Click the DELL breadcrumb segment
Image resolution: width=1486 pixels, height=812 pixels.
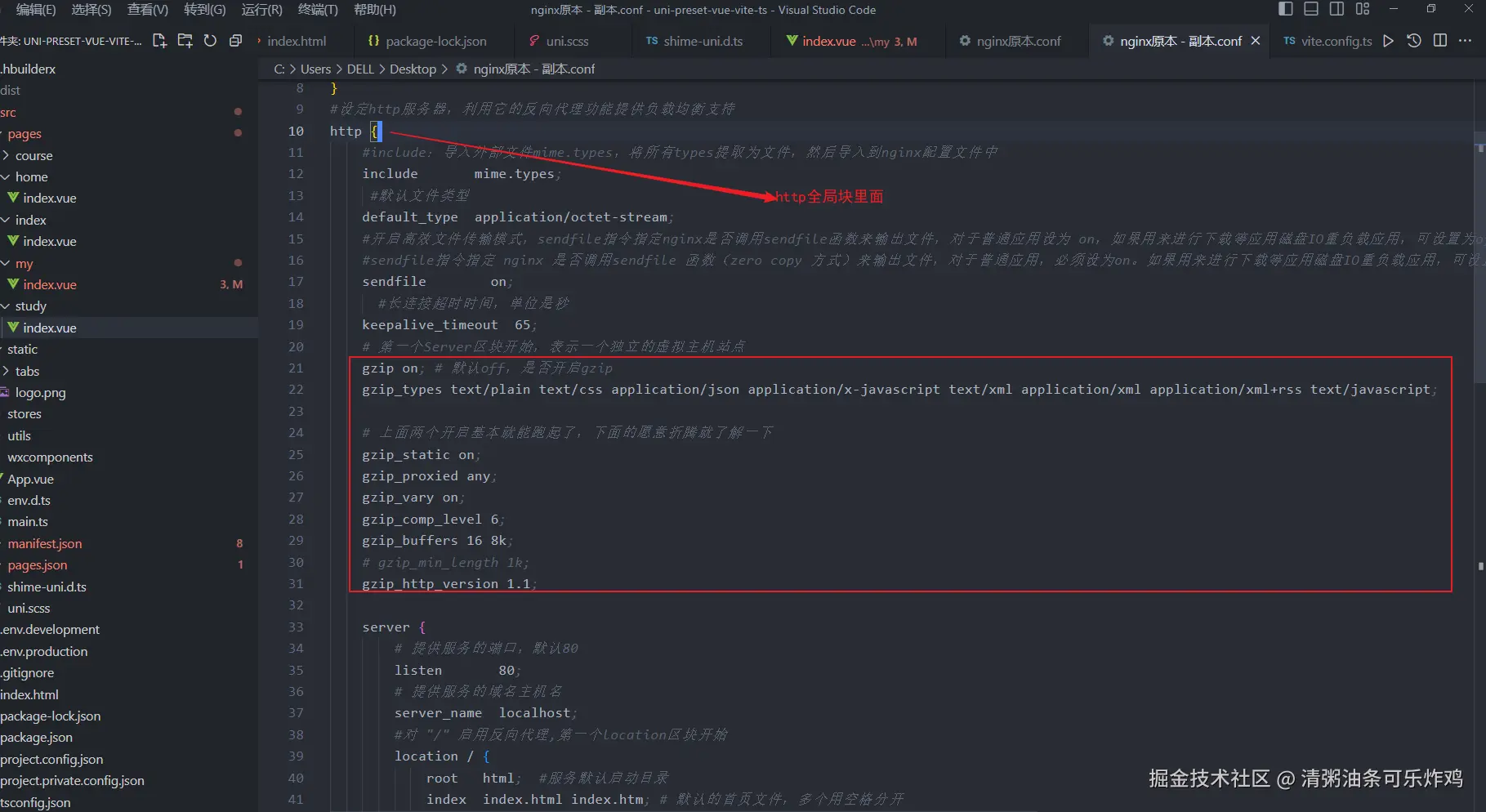tap(360, 69)
